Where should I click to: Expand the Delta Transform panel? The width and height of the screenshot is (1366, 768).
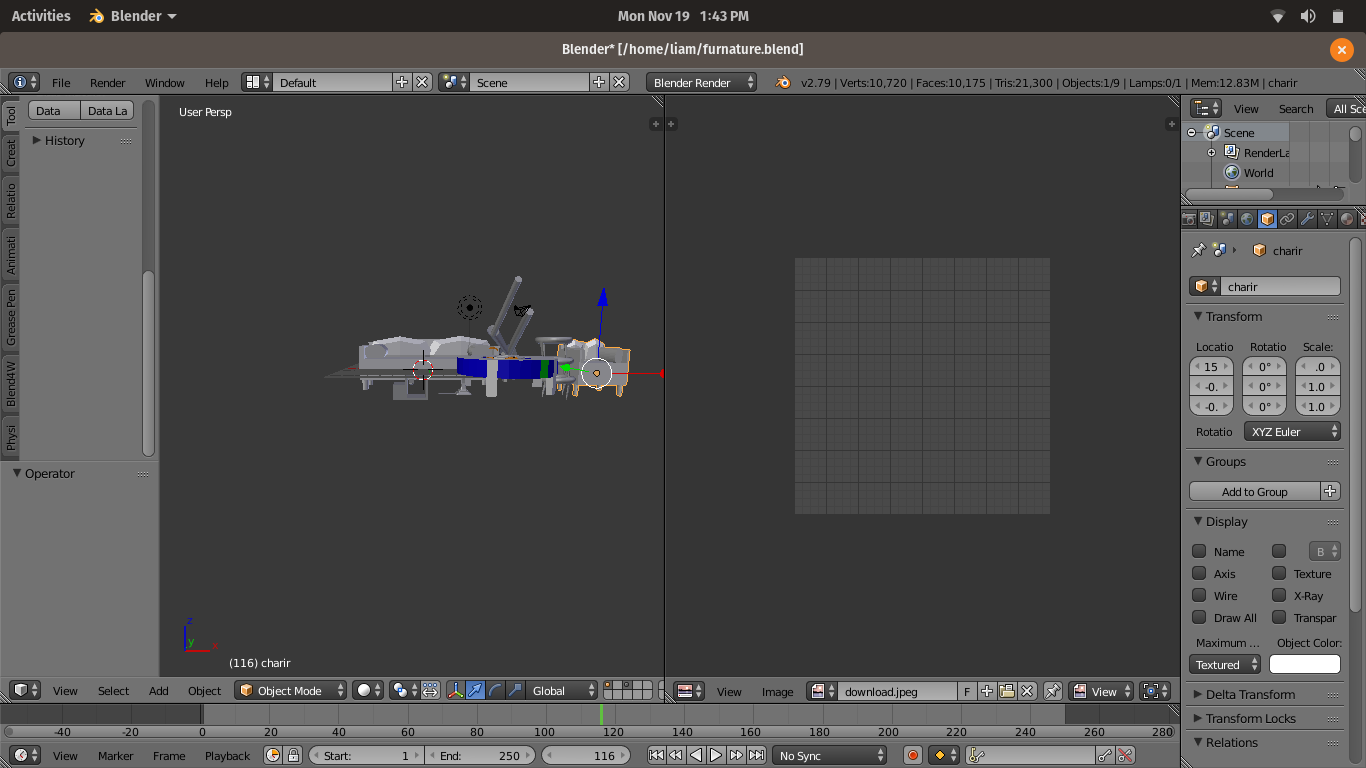[x=1250, y=694]
